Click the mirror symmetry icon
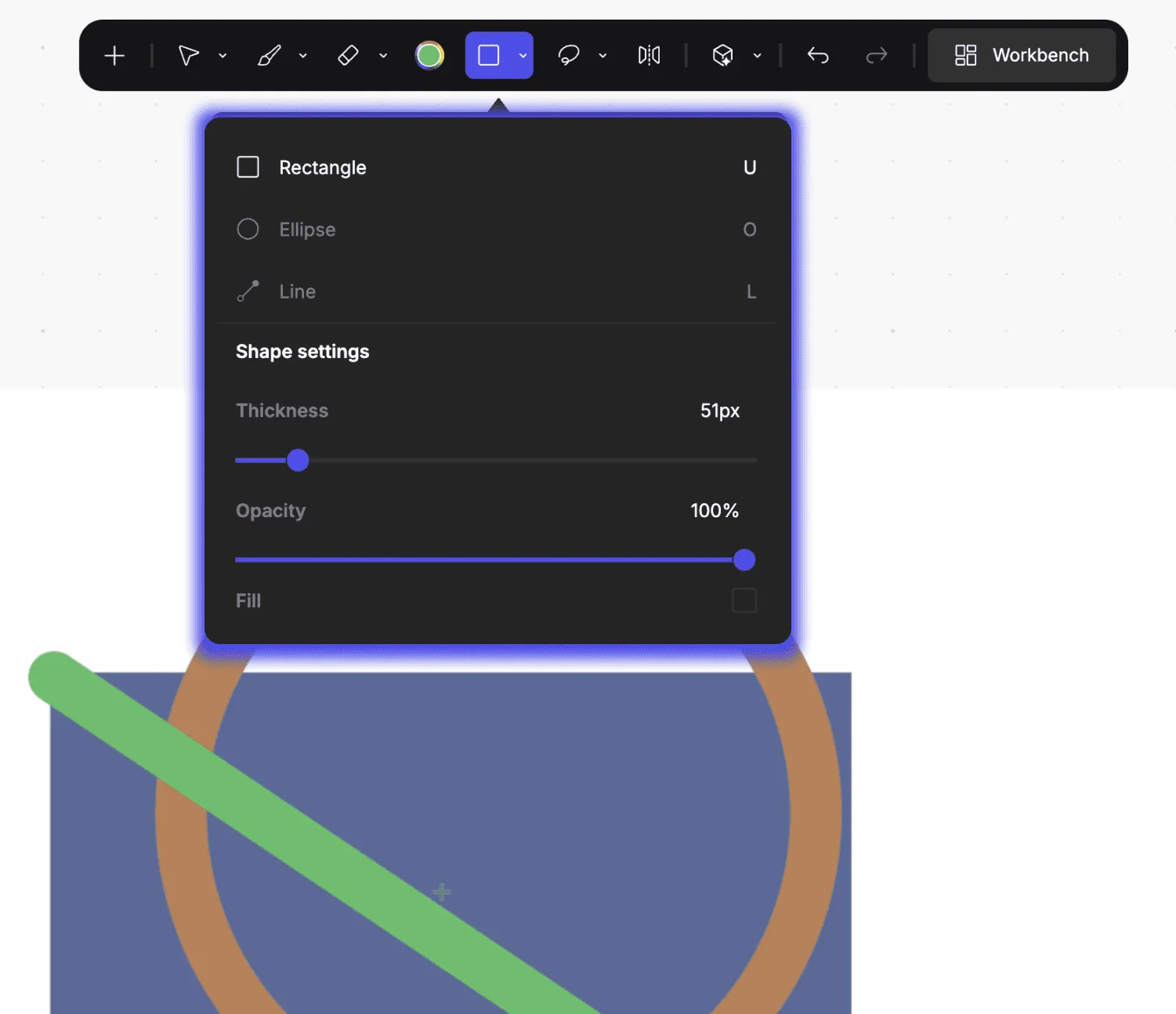Screen dimensions: 1176x1014 pyautogui.click(x=649, y=56)
